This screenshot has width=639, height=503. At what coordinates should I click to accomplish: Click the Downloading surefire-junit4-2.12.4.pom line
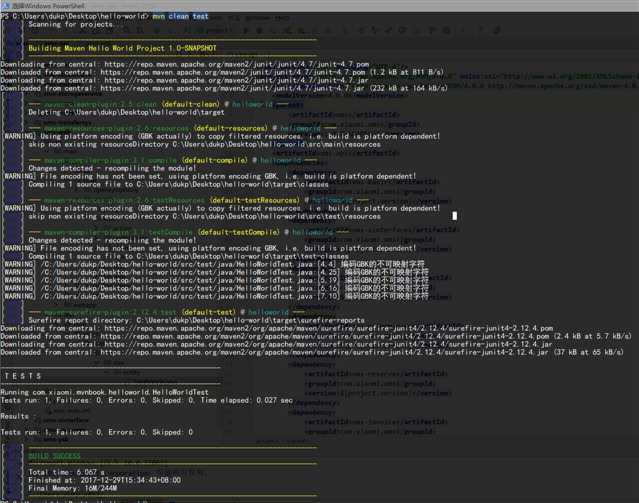pyautogui.click(x=277, y=328)
